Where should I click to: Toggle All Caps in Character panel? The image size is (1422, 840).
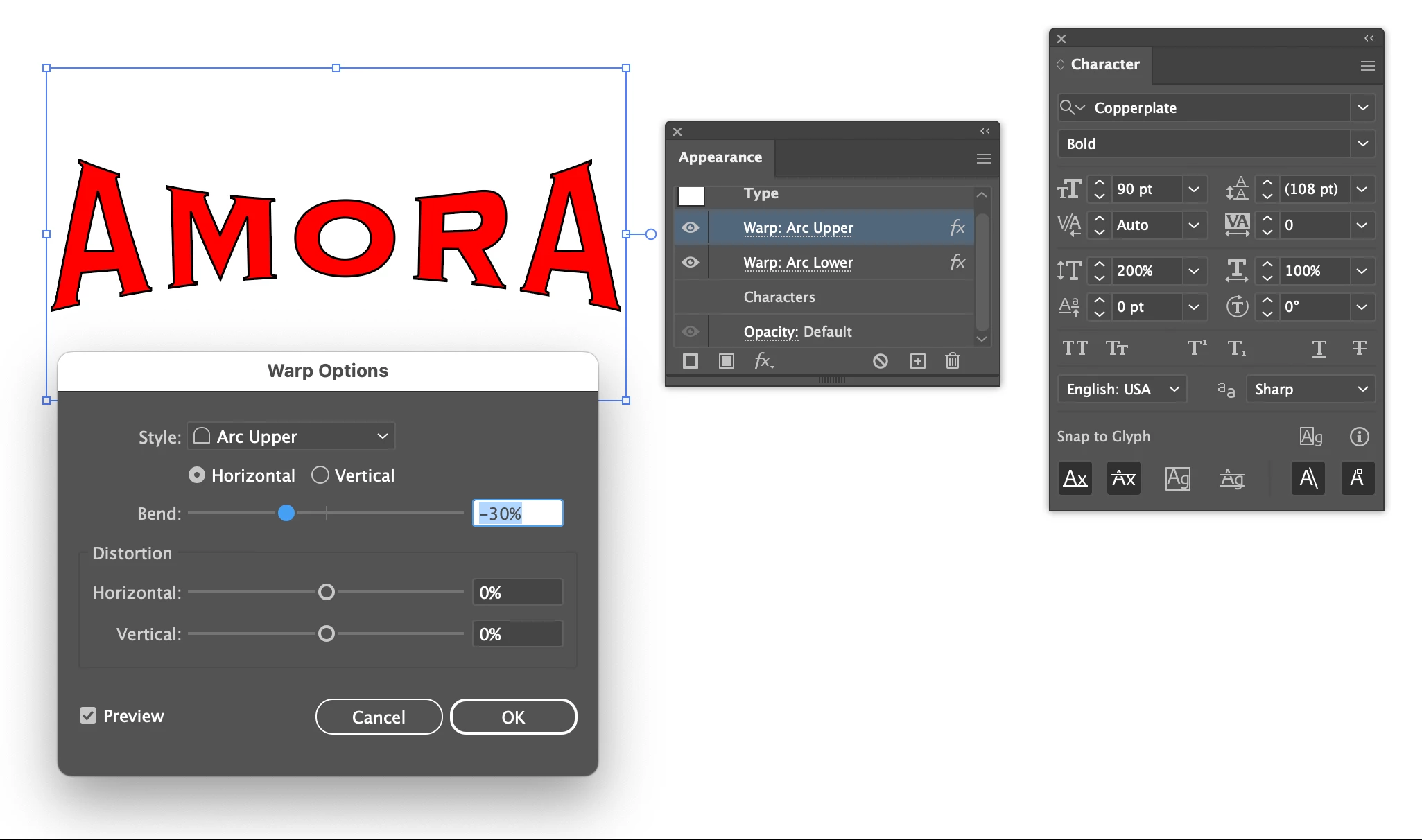tap(1075, 348)
